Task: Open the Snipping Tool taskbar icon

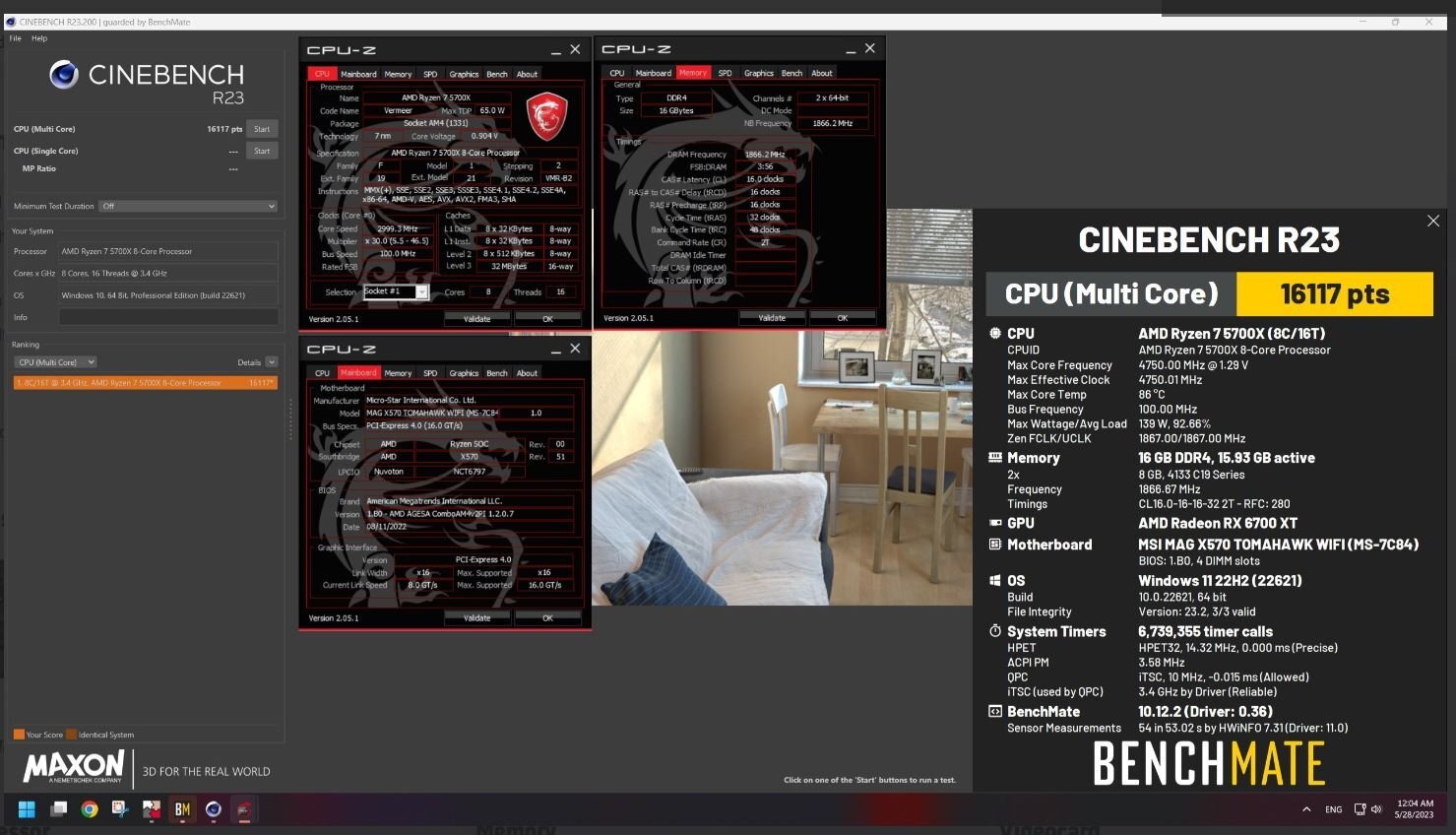Action: 120,809
